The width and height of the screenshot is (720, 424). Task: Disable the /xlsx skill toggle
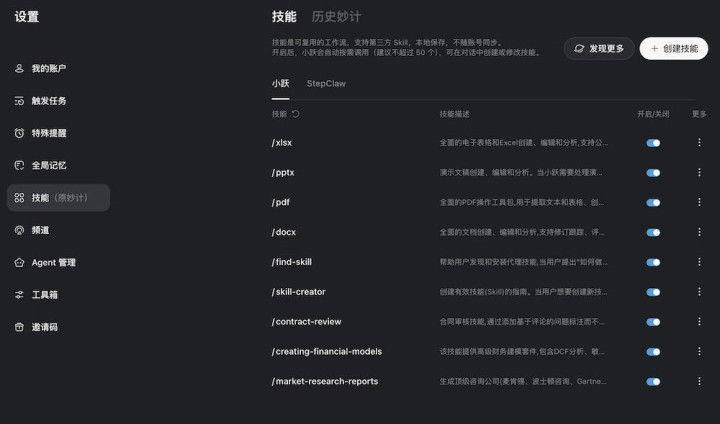click(x=653, y=143)
